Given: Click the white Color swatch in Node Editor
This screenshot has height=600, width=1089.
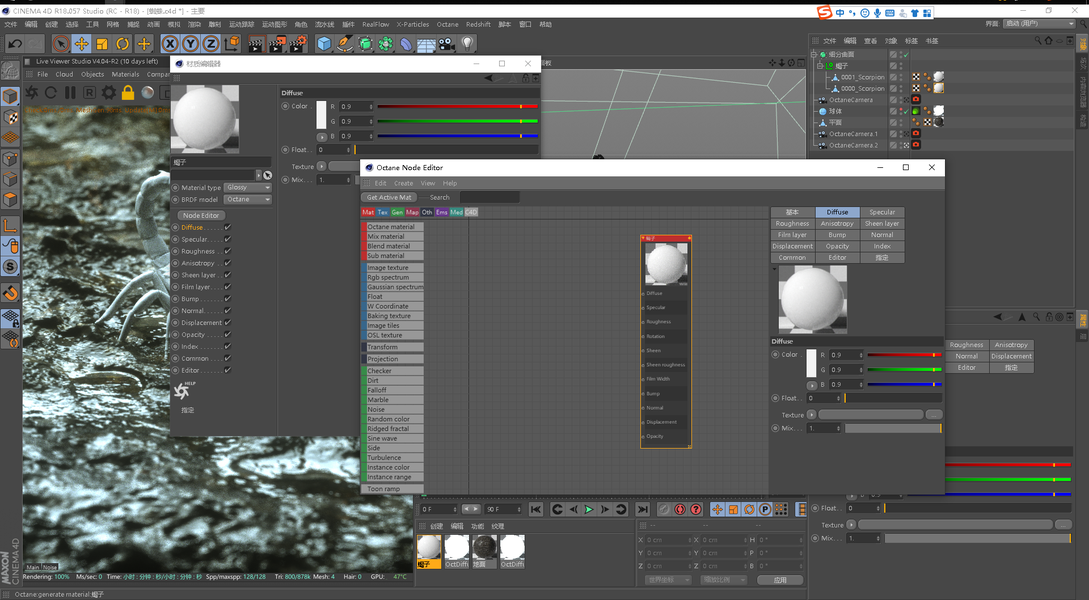Looking at the screenshot, I should pos(811,363).
